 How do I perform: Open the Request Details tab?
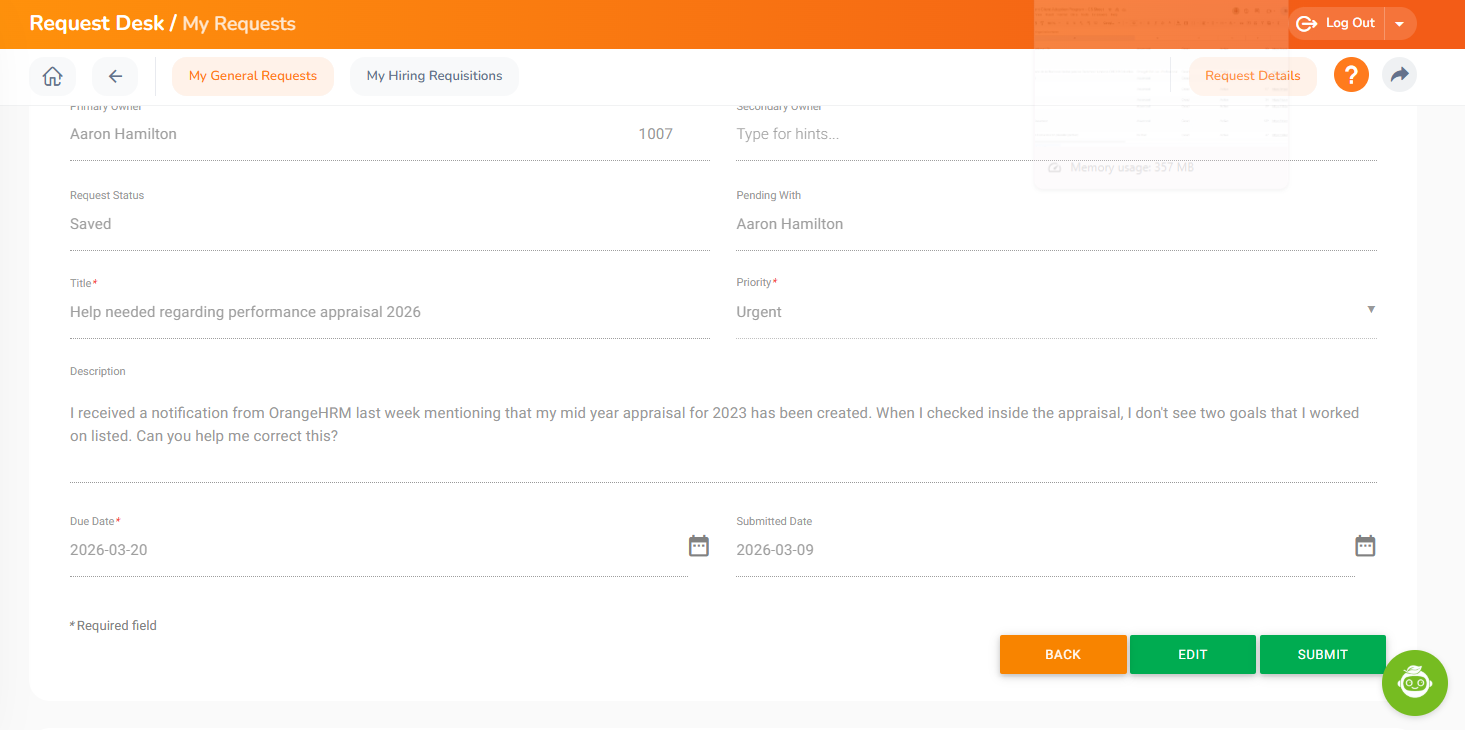1252,76
